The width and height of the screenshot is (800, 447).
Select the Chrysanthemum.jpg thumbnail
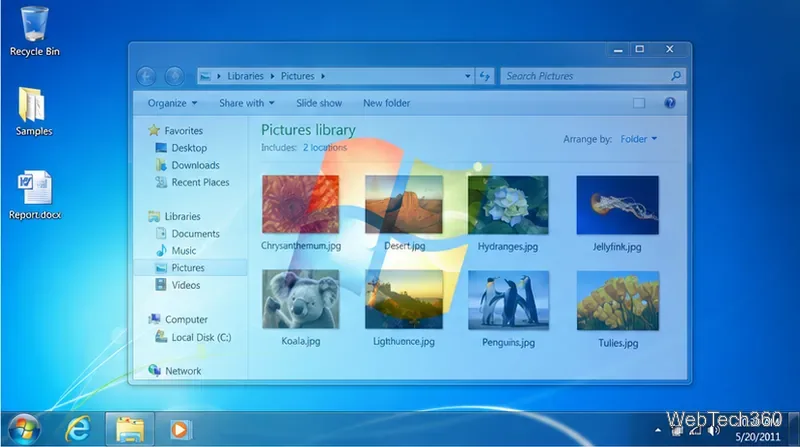301,205
